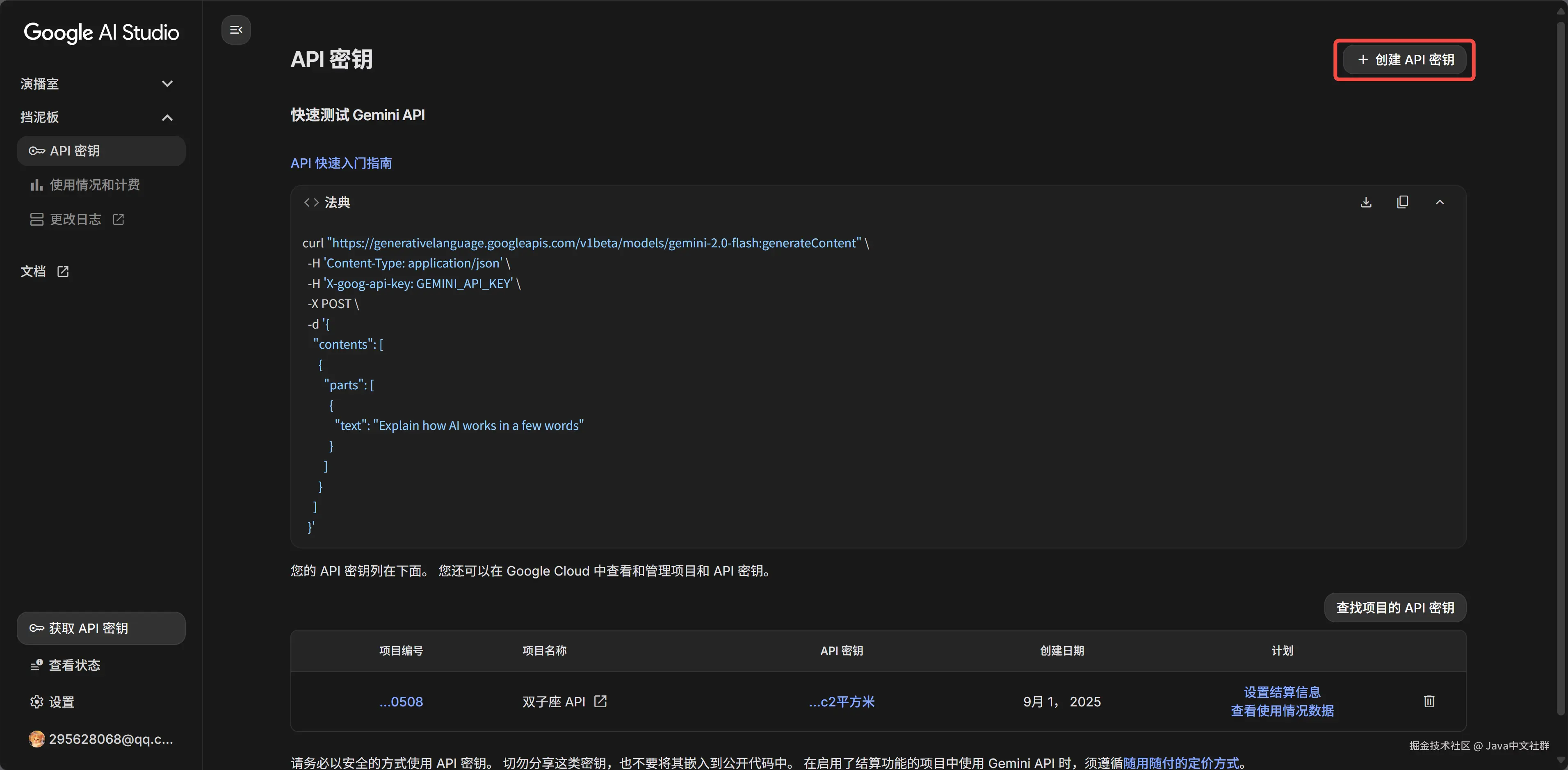Screen dimensions: 1568x770
Task: Open 设置结算信息 billing setup link
Action: click(1282, 692)
